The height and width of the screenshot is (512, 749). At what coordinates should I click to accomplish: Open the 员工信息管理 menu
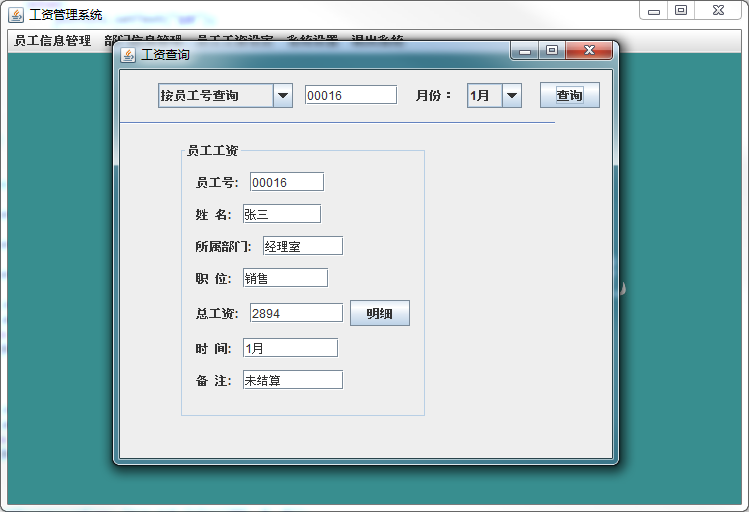point(53,41)
